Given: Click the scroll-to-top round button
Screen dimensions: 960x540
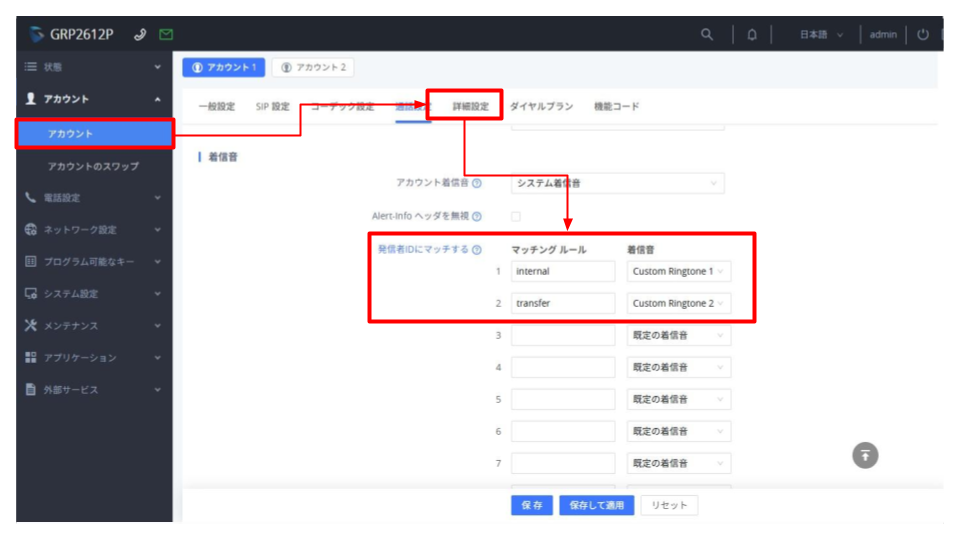Looking at the screenshot, I should pos(865,456).
